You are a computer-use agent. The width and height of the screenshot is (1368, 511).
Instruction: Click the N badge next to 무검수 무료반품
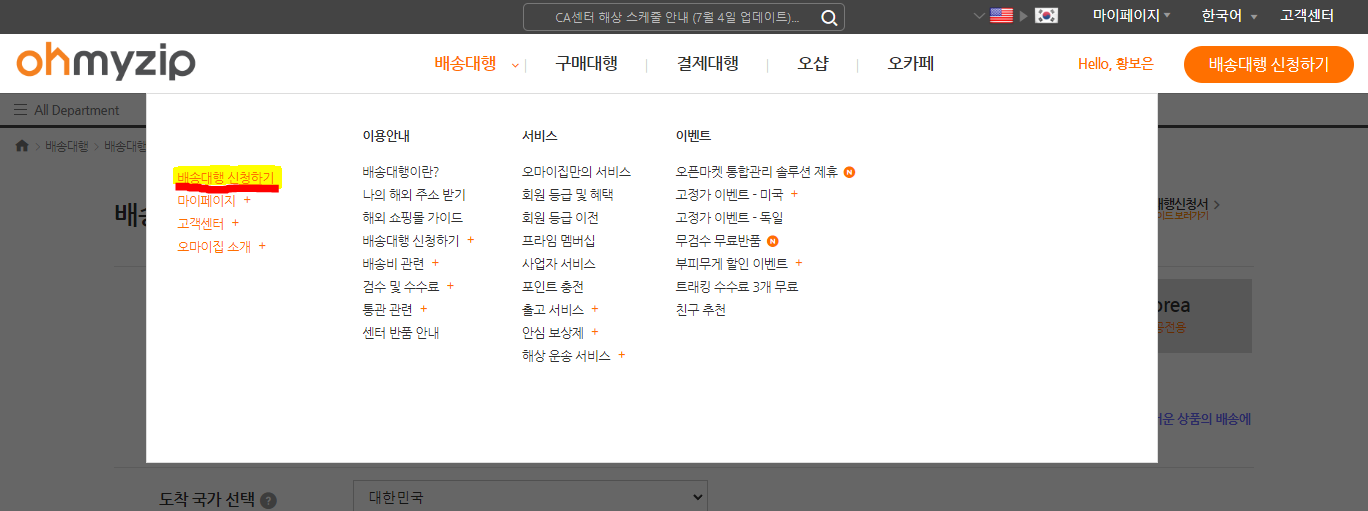coord(773,241)
